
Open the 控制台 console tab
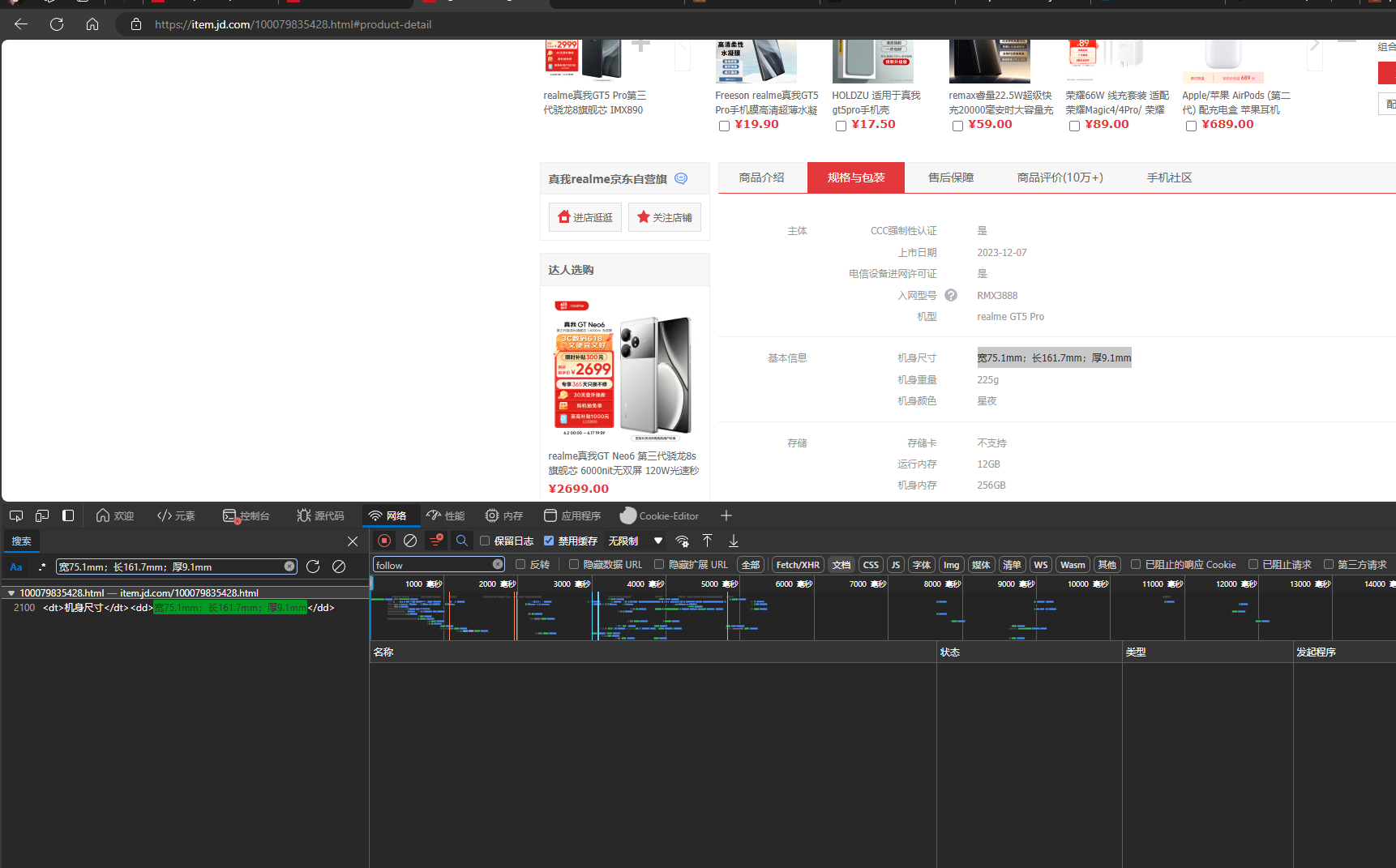pos(246,515)
